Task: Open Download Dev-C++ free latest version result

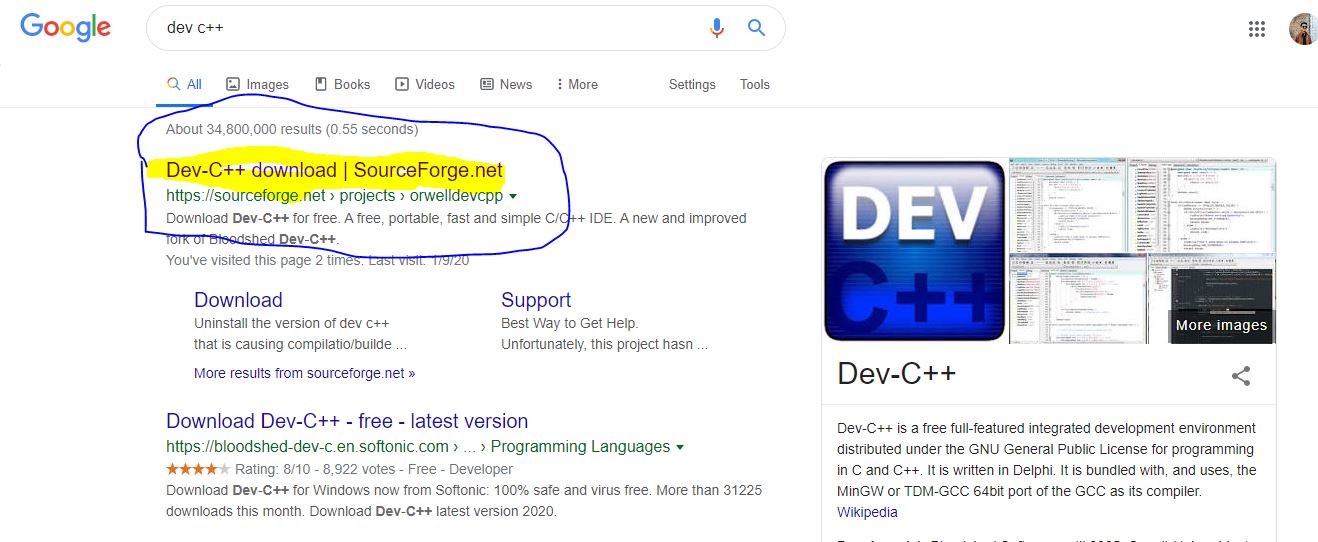Action: click(x=347, y=421)
